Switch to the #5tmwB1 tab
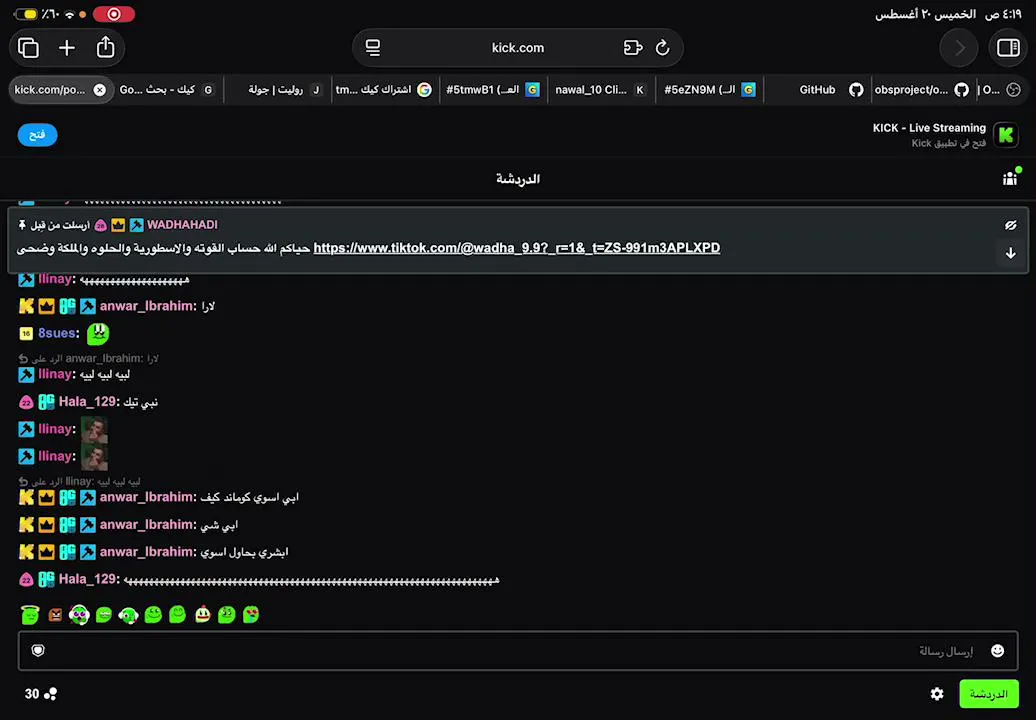The height and width of the screenshot is (720, 1036). (493, 90)
